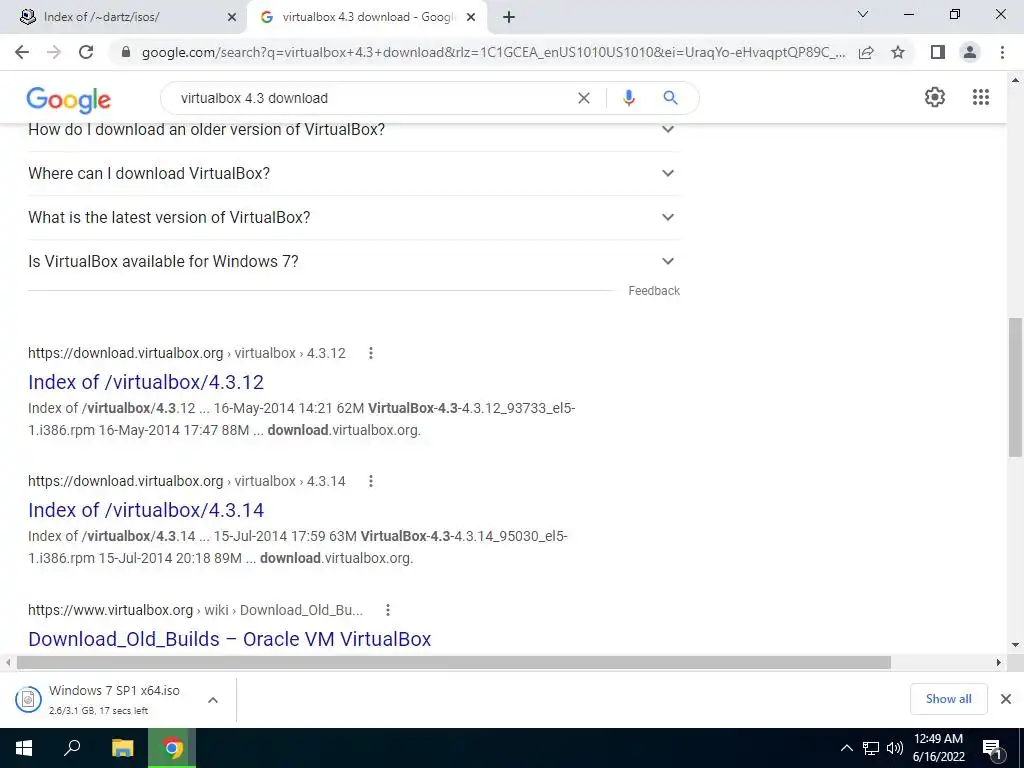This screenshot has height=768, width=1024.
Task: Open File Explorer from taskbar
Action: tap(122, 748)
